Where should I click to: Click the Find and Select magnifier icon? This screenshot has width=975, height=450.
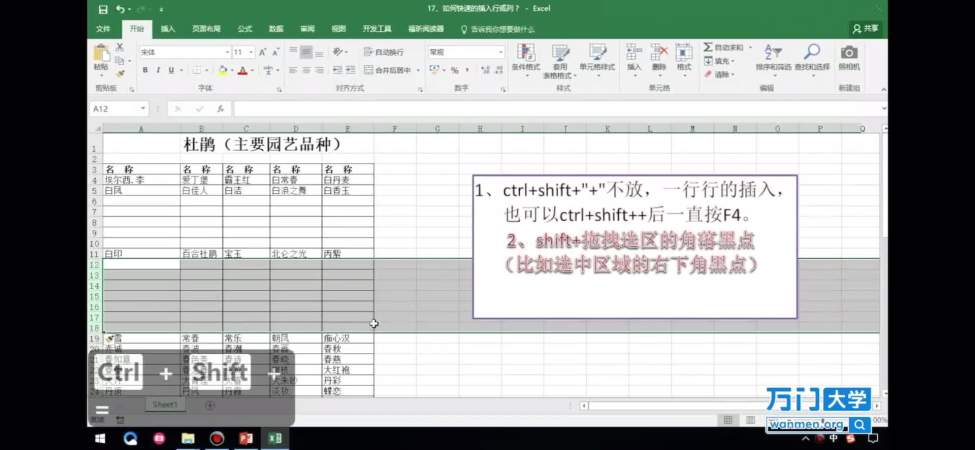pos(811,52)
